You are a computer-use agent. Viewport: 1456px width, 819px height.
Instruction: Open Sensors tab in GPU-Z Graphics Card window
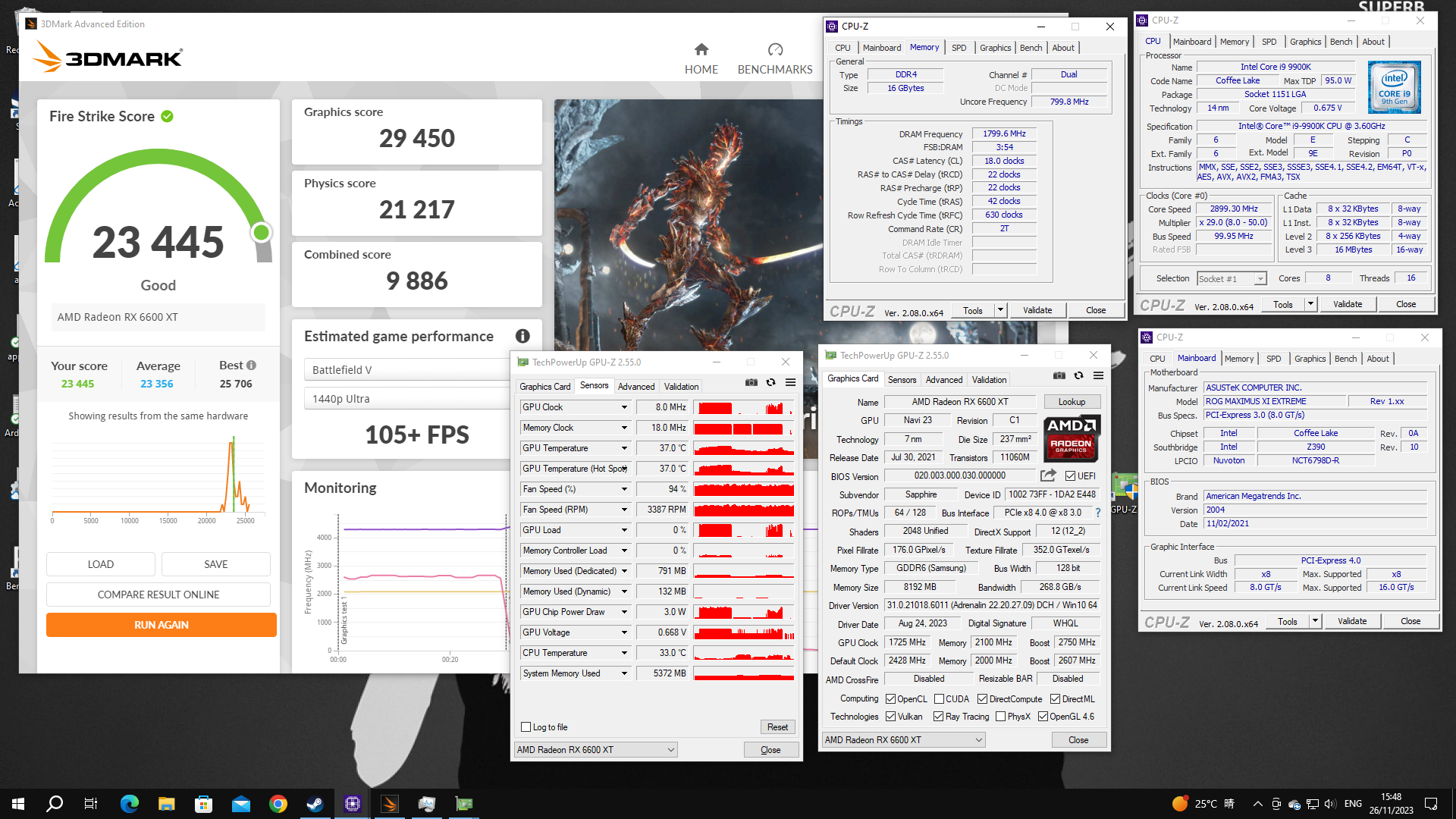[x=902, y=380]
